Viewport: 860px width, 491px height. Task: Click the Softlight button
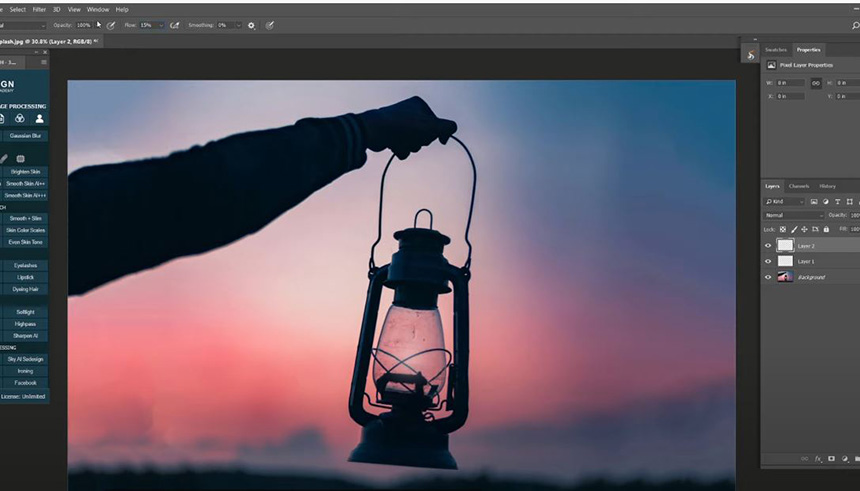point(25,312)
